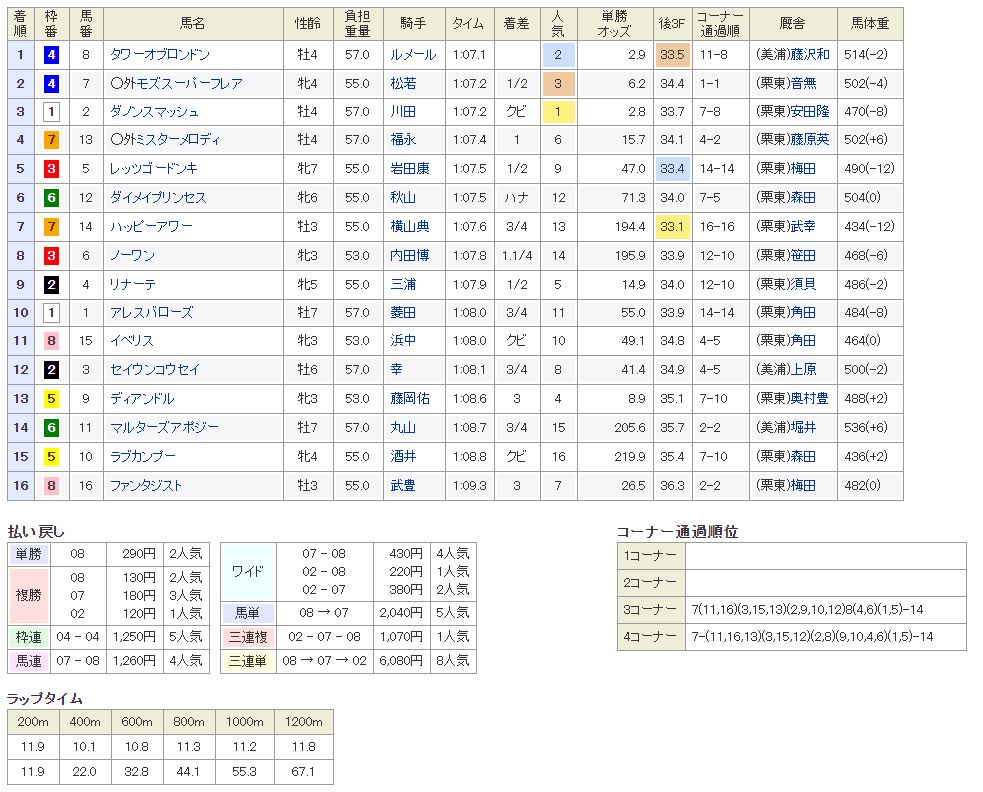Open horse link ディアンドル
983x792 pixels.
[142, 398]
